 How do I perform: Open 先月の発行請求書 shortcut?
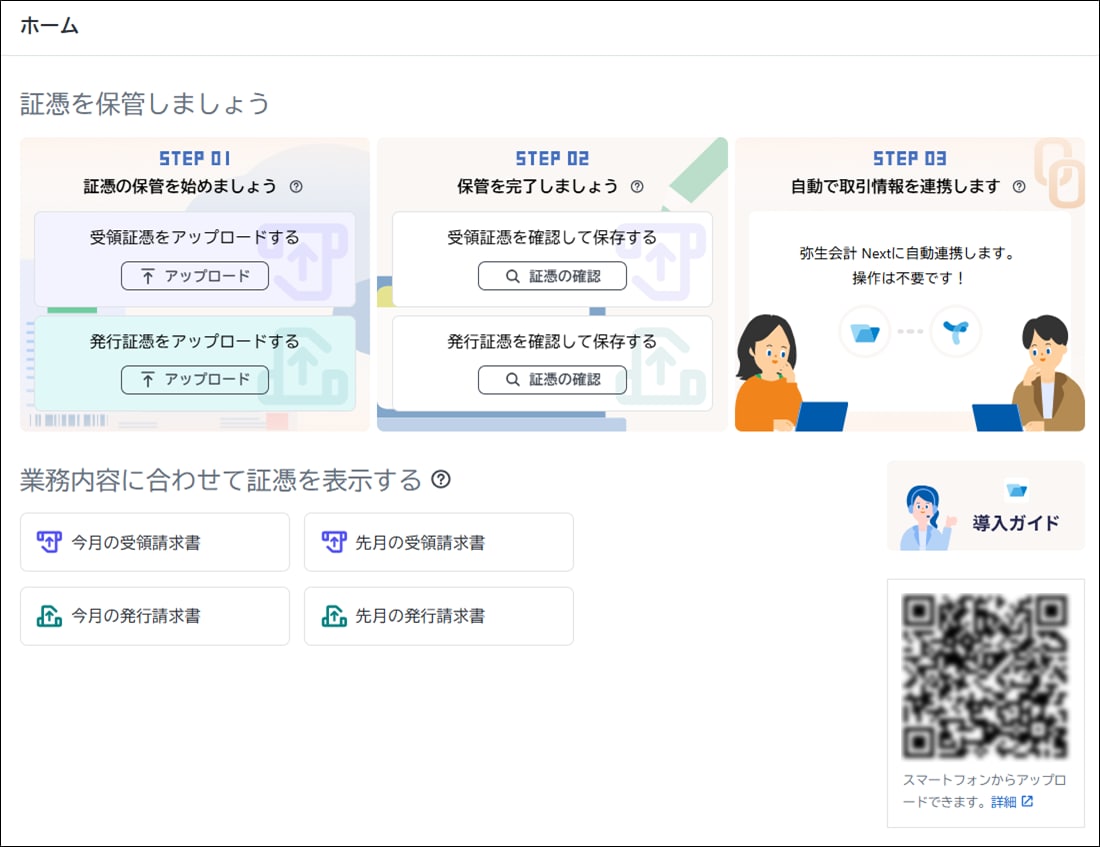click(439, 616)
